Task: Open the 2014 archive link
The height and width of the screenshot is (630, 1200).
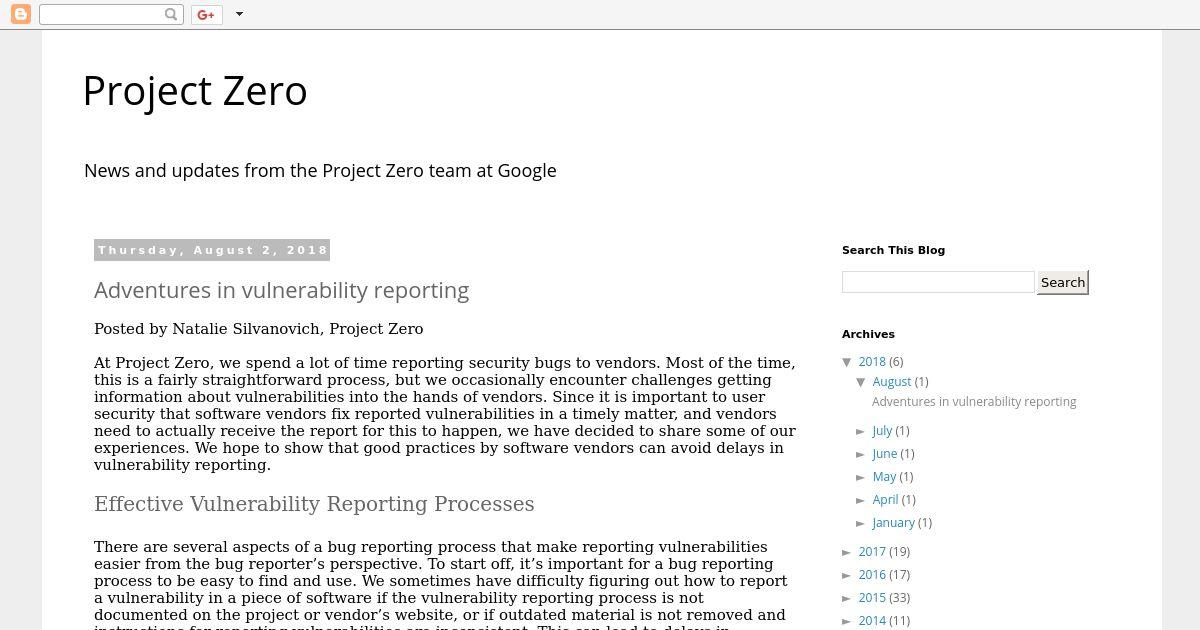Action: (872, 621)
